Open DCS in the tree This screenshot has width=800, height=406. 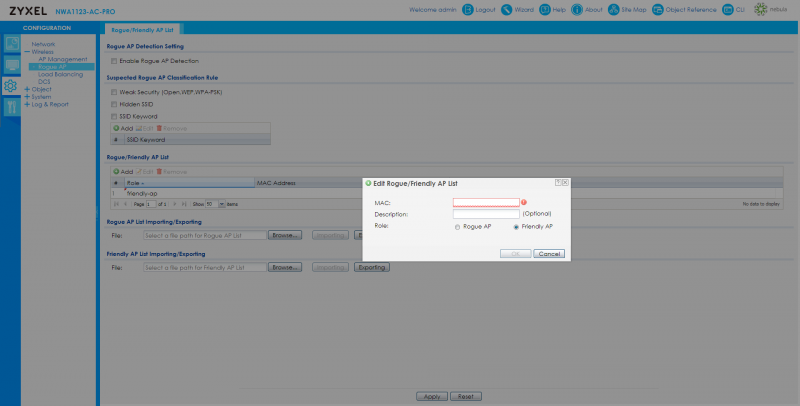[x=44, y=82]
